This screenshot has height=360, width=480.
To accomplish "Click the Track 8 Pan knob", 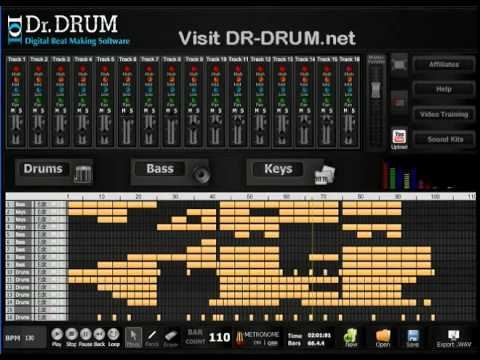I will tap(171, 100).
